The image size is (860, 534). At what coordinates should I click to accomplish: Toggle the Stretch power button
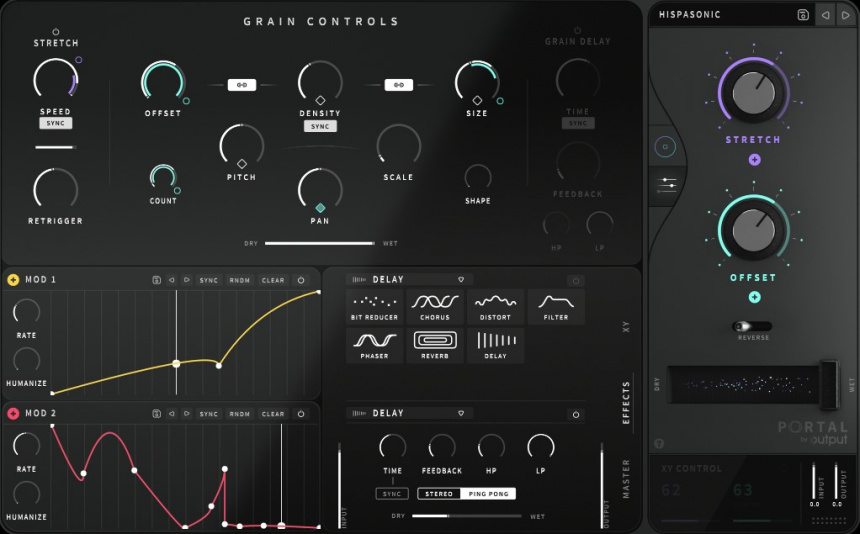click(x=55, y=32)
